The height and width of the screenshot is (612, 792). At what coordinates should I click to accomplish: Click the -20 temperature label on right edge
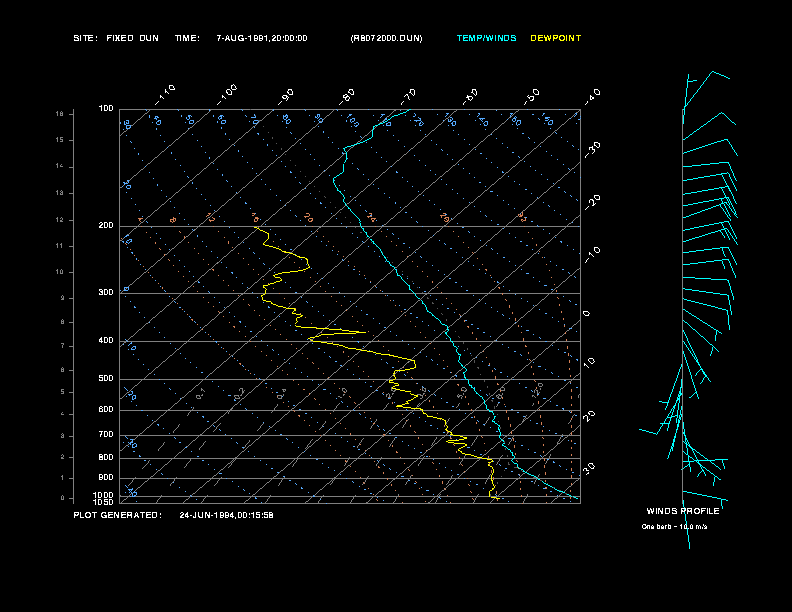[593, 202]
